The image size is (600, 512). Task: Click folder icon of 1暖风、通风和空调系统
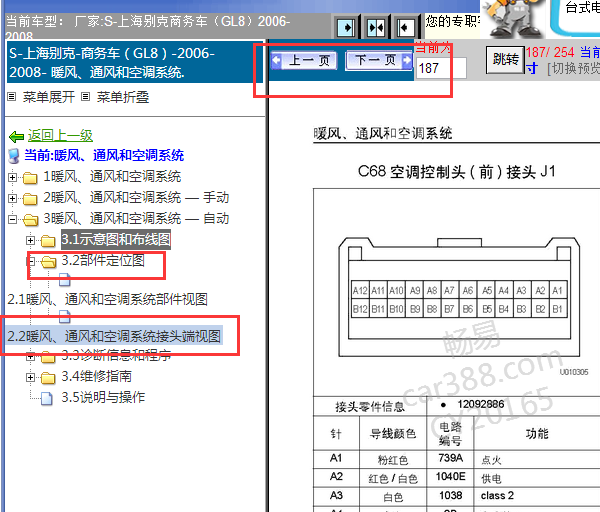[30, 178]
